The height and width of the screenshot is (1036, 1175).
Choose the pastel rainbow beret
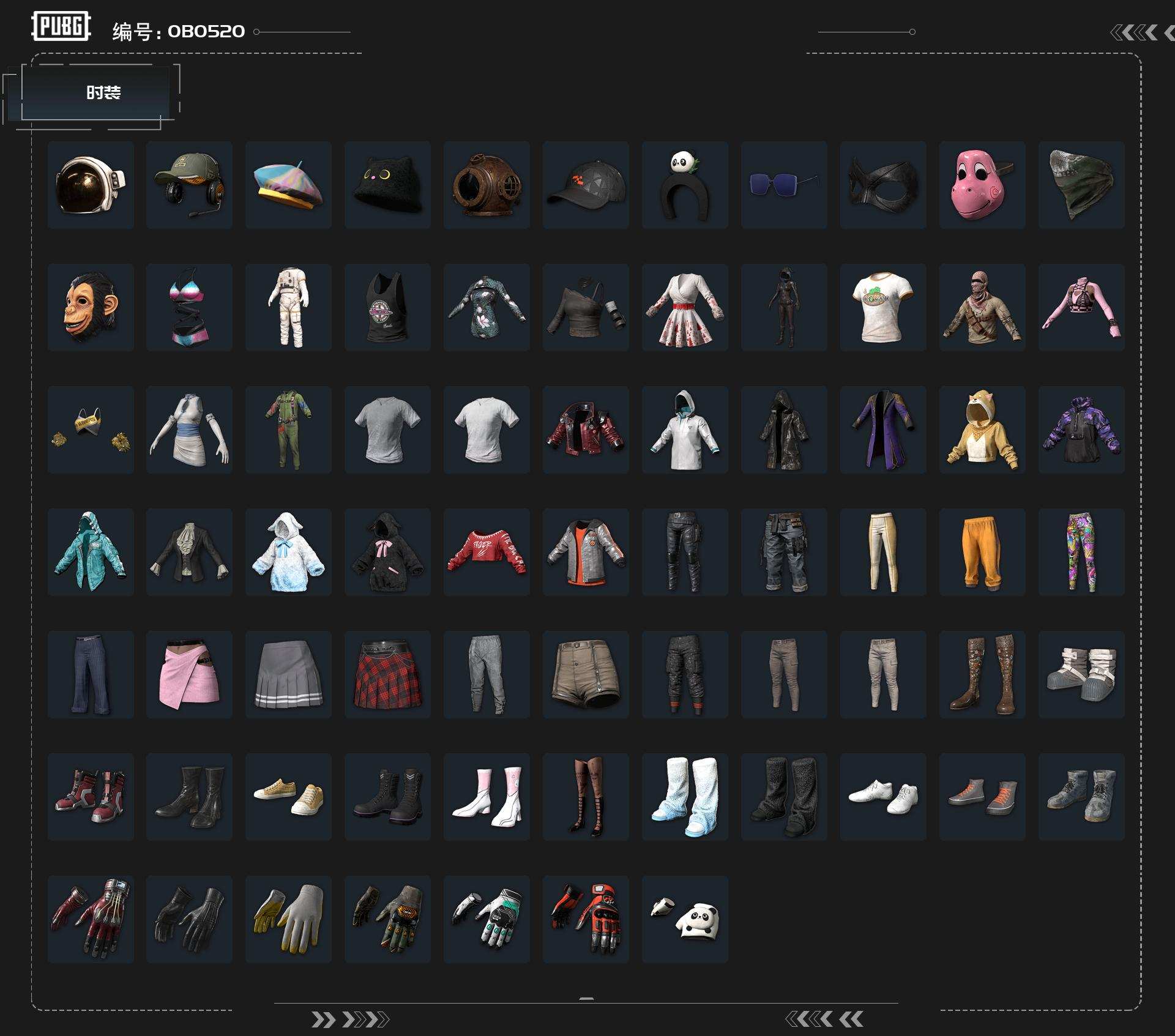click(289, 185)
